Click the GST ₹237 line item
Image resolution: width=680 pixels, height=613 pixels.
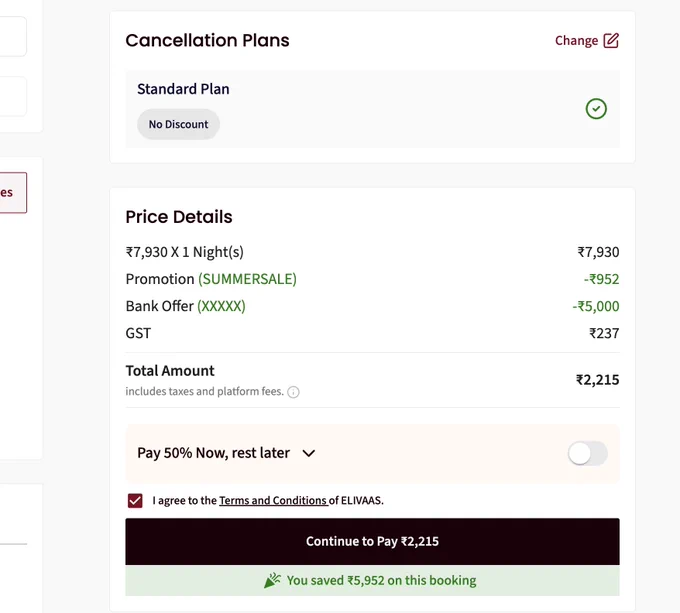[372, 333]
